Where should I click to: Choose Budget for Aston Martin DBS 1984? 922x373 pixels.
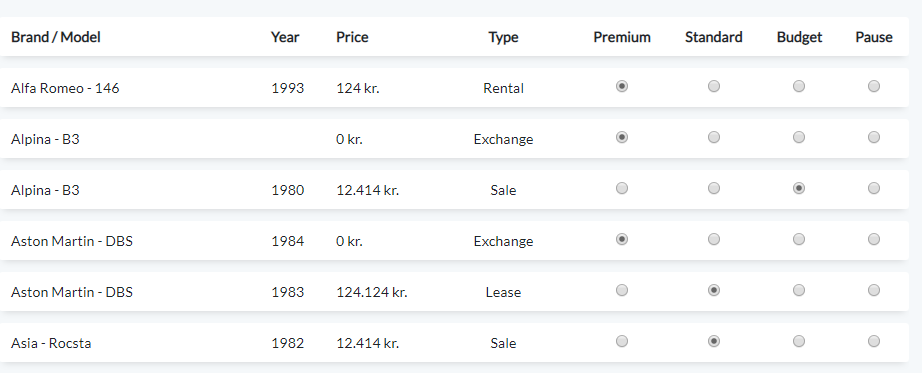click(799, 239)
